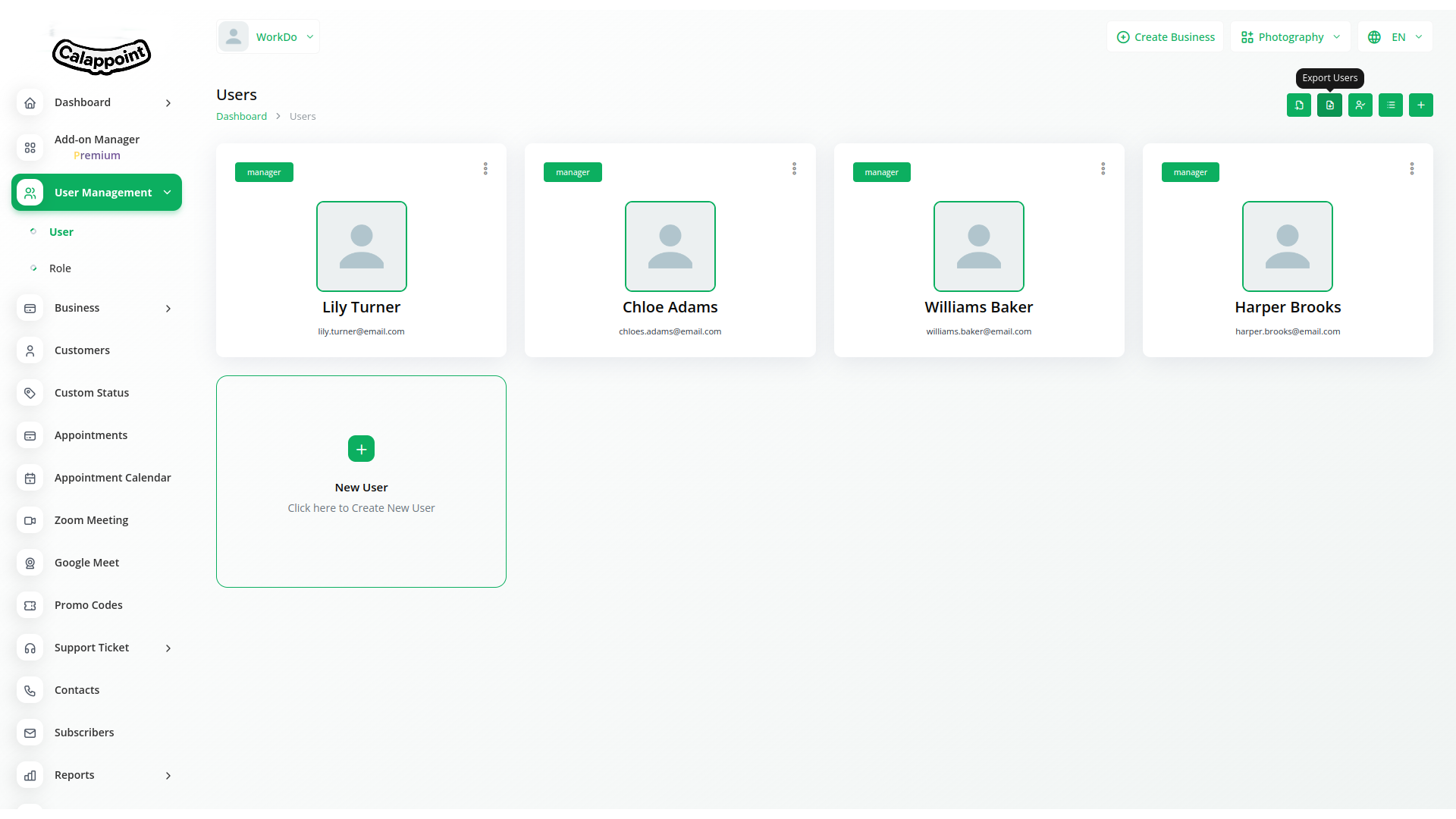Click the Dashboard breadcrumb link

(241, 117)
